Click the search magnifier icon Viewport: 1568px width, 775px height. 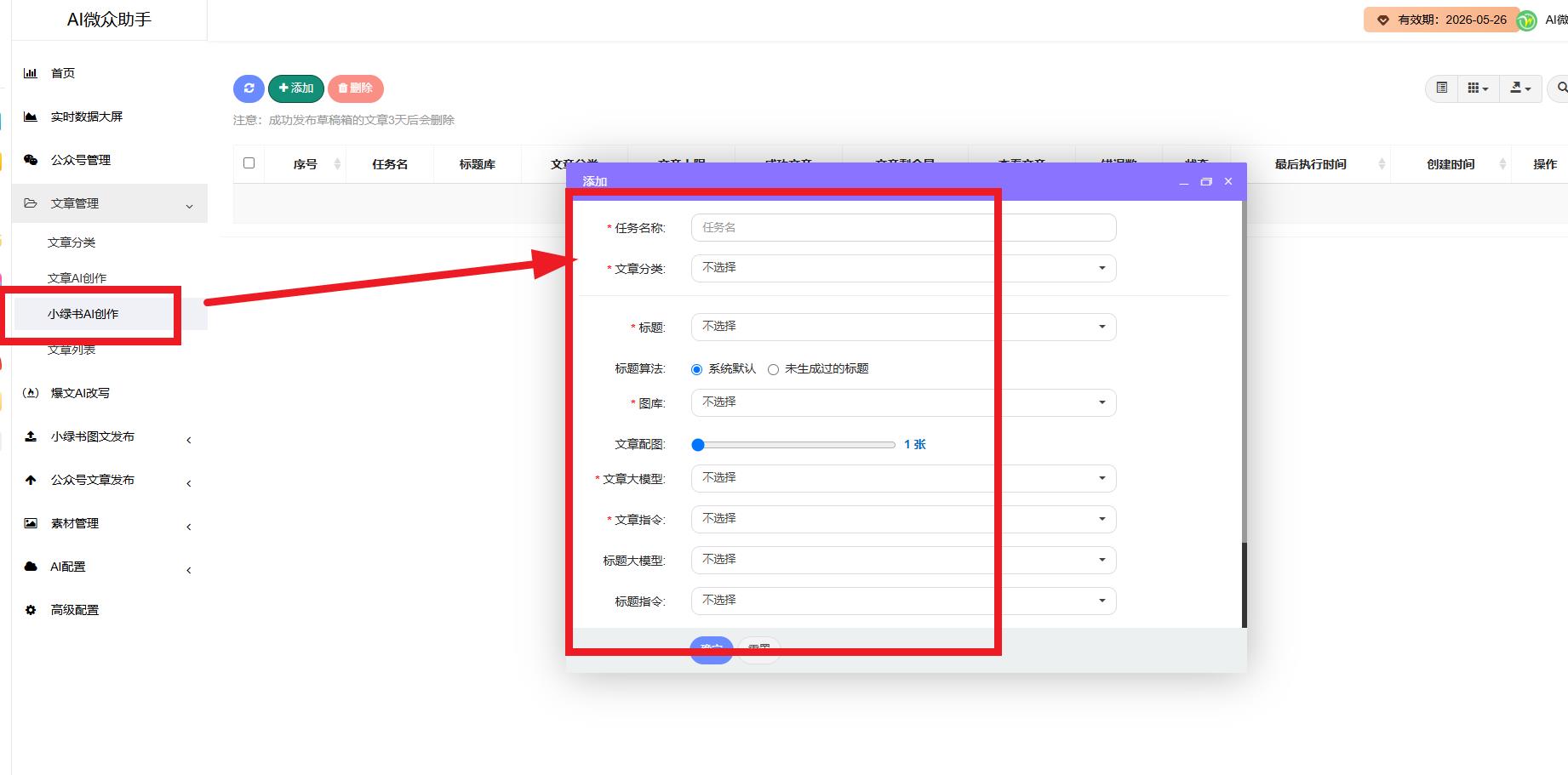tap(1560, 88)
